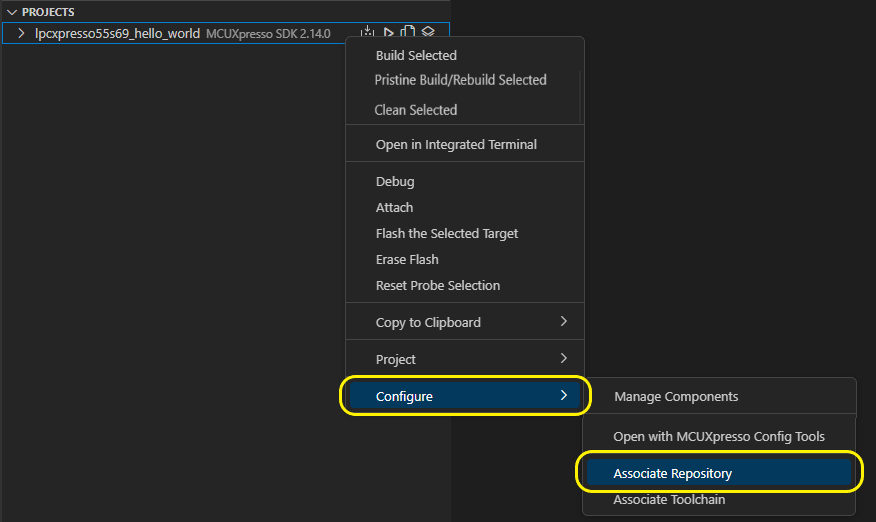Open the Copy to Clipboard submenu
The width and height of the screenshot is (876, 522).
tap(465, 322)
